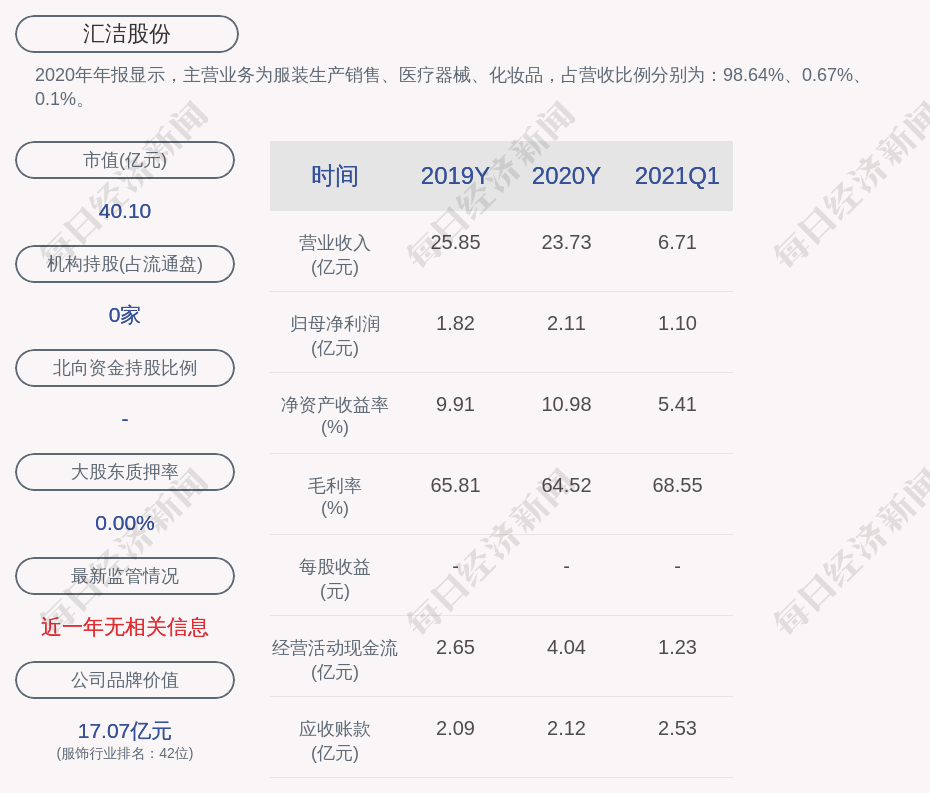Click the 时间 table header cell
930x793 pixels.
coord(335,176)
